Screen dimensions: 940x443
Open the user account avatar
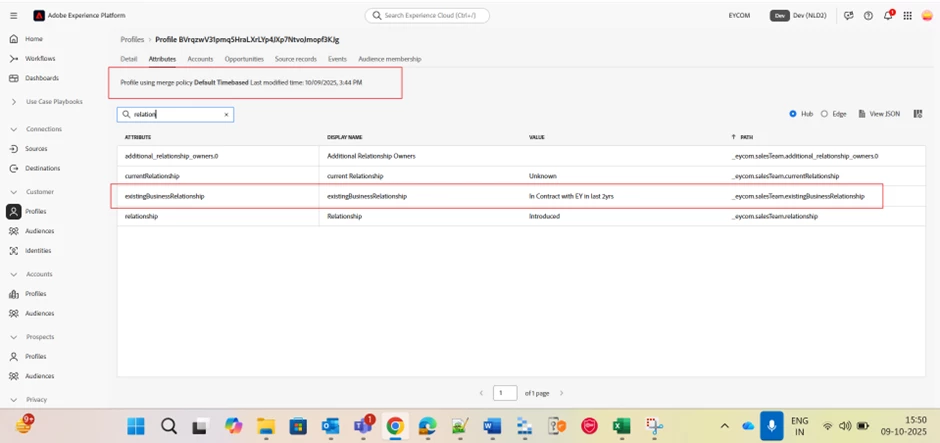(927, 16)
